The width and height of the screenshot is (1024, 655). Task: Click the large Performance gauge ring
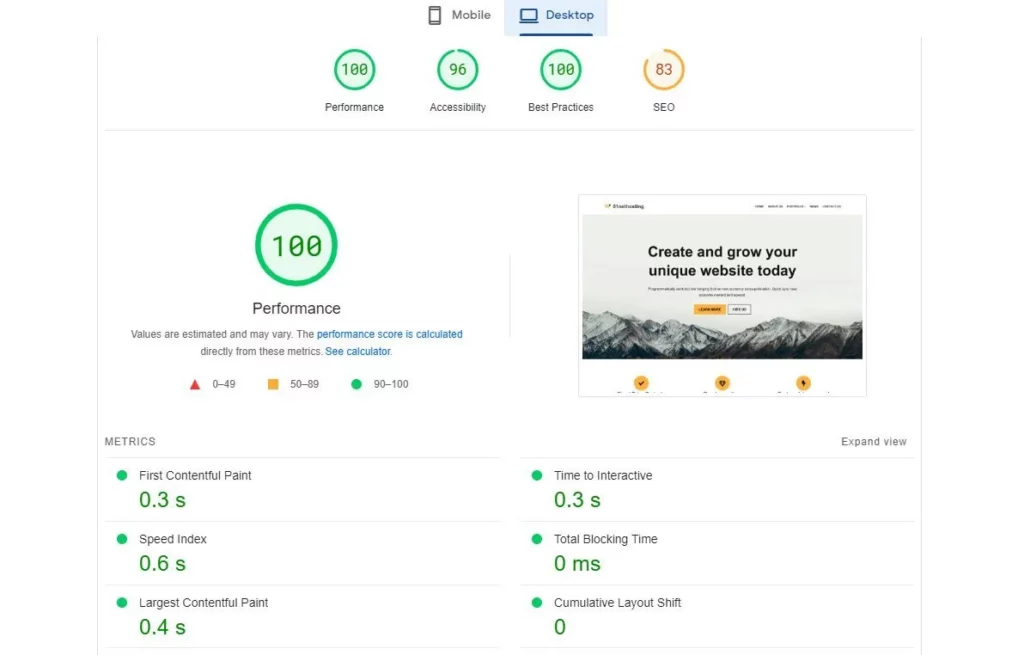296,244
